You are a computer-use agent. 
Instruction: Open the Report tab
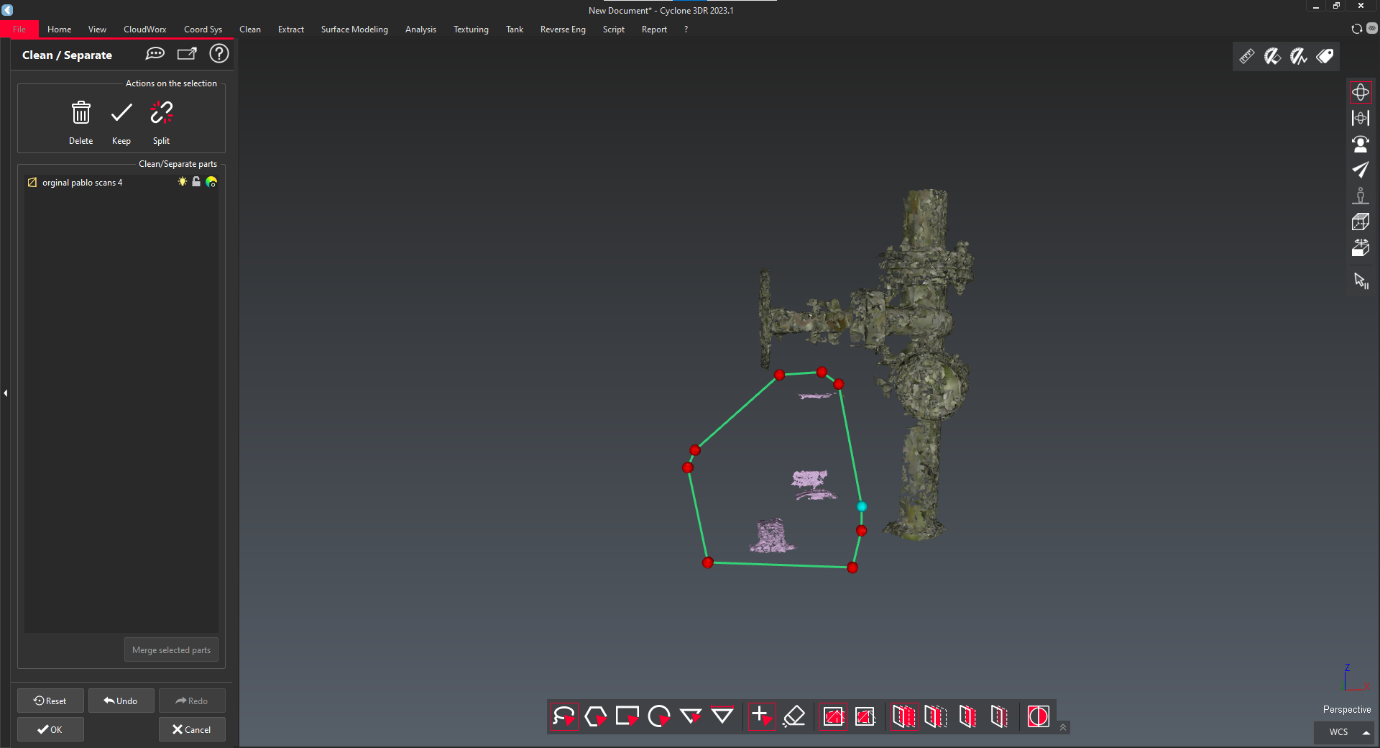pyautogui.click(x=654, y=29)
